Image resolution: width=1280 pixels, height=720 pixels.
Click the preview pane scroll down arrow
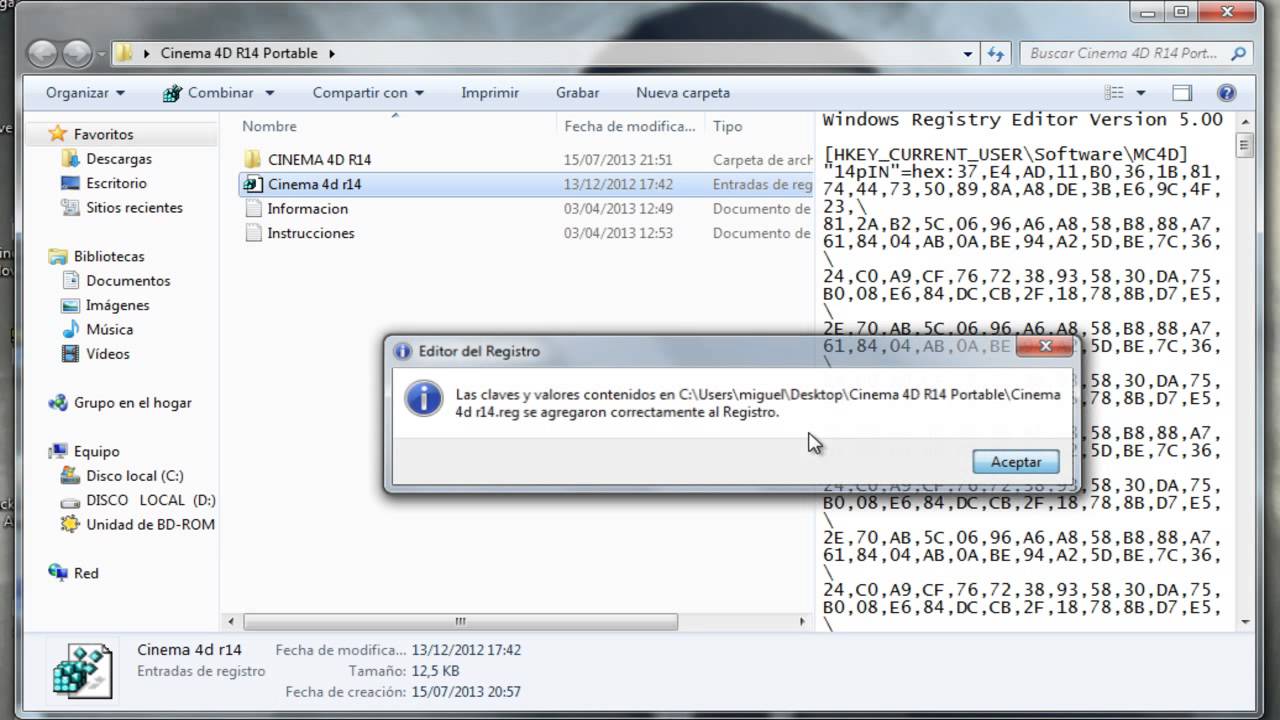1245,621
